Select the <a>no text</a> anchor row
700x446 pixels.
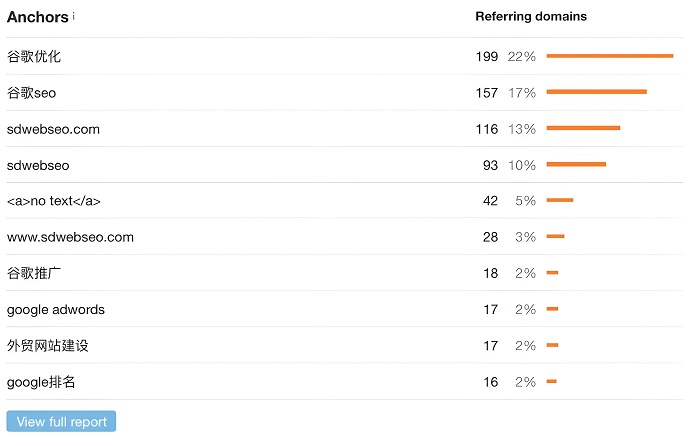coord(345,201)
